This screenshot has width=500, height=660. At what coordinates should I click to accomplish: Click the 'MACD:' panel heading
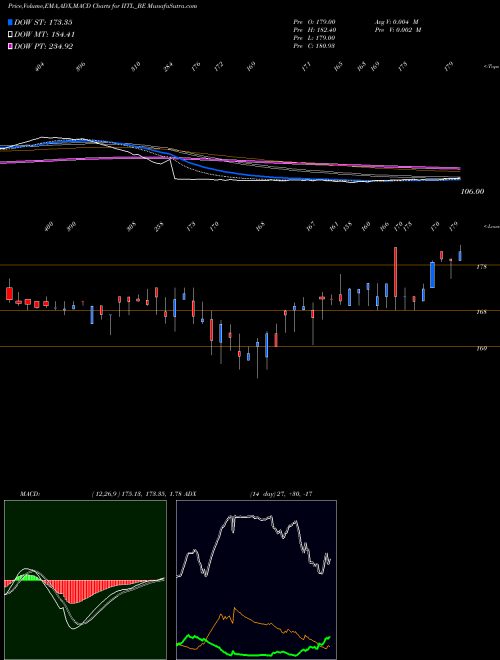click(x=30, y=494)
